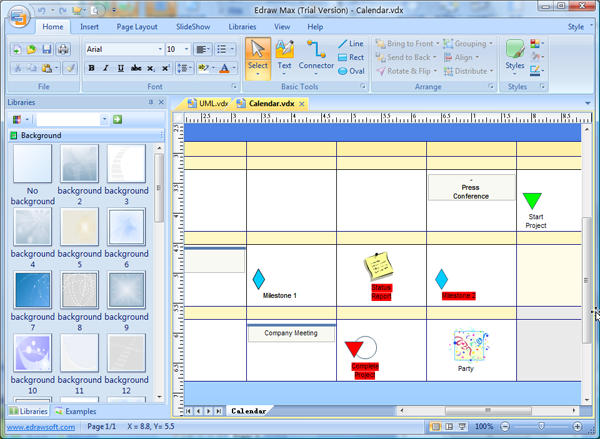600x439 pixels.
Task: Choose the Line drawing tool
Action: pyautogui.click(x=351, y=44)
